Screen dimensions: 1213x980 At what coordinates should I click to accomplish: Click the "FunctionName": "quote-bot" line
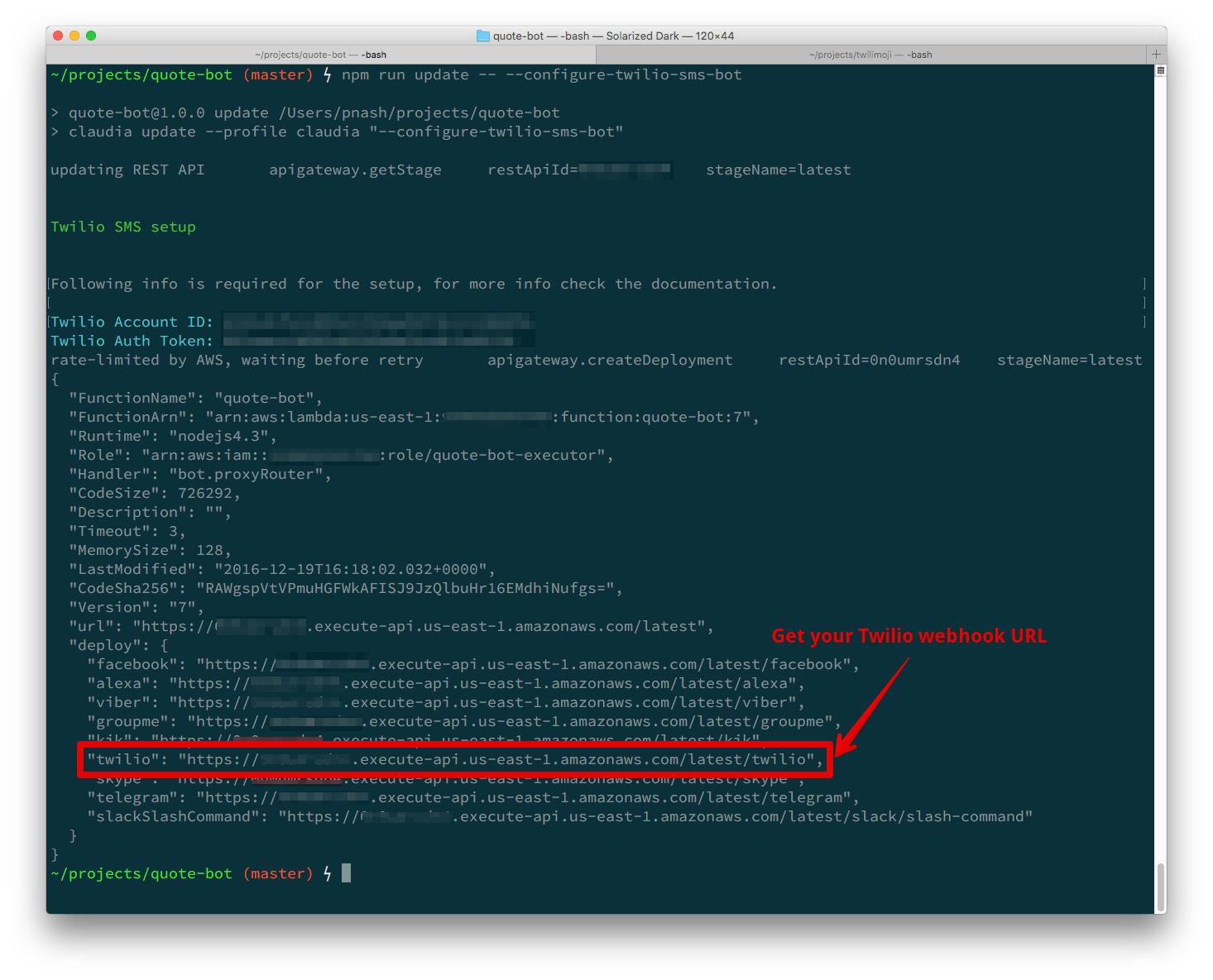pyautogui.click(x=196, y=398)
